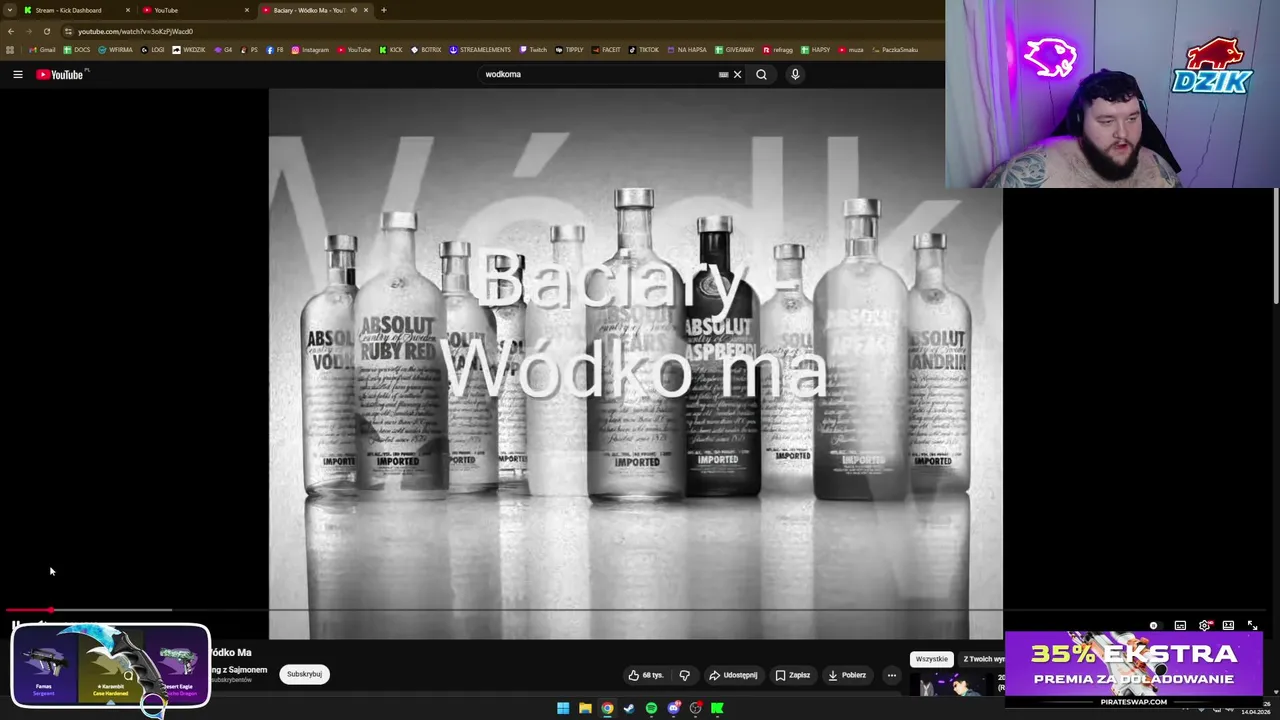The height and width of the screenshot is (720, 1280).
Task: Switch to Stream - Kick Dashboard tab
Action: (x=76, y=10)
